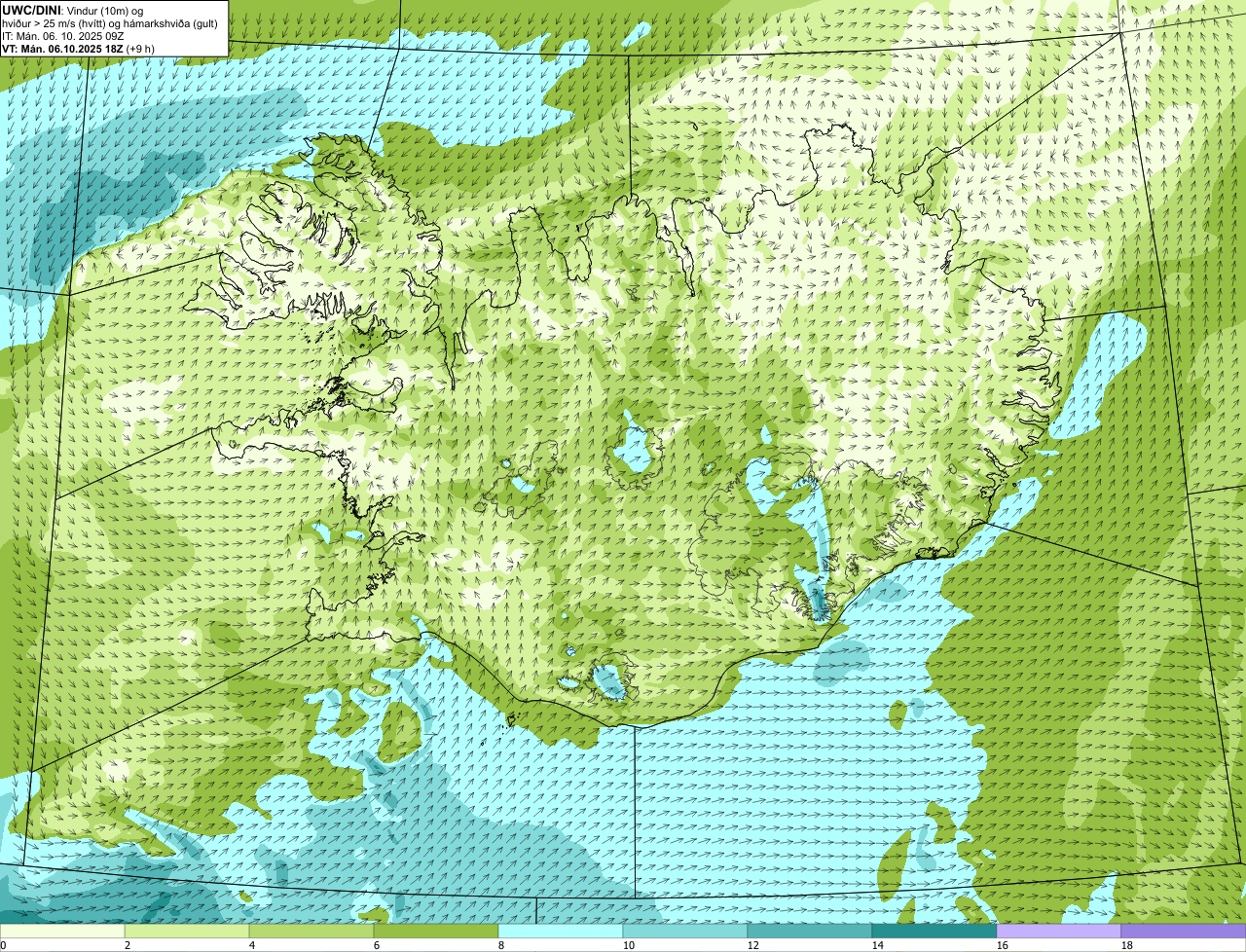This screenshot has height=952, width=1246.
Task: Click the 0–2 m/s legend color swatch
Action: pyautogui.click(x=62, y=931)
